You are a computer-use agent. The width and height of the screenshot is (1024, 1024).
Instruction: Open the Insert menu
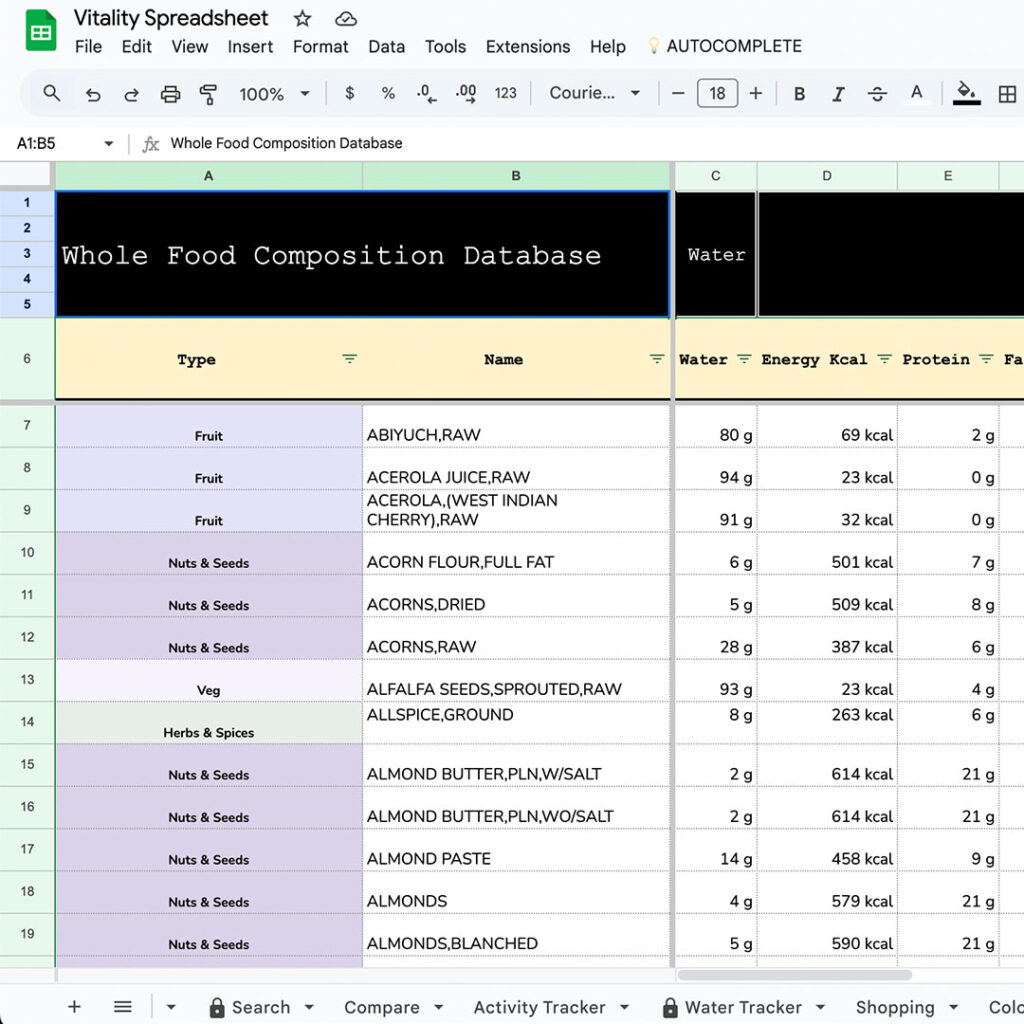pos(250,47)
